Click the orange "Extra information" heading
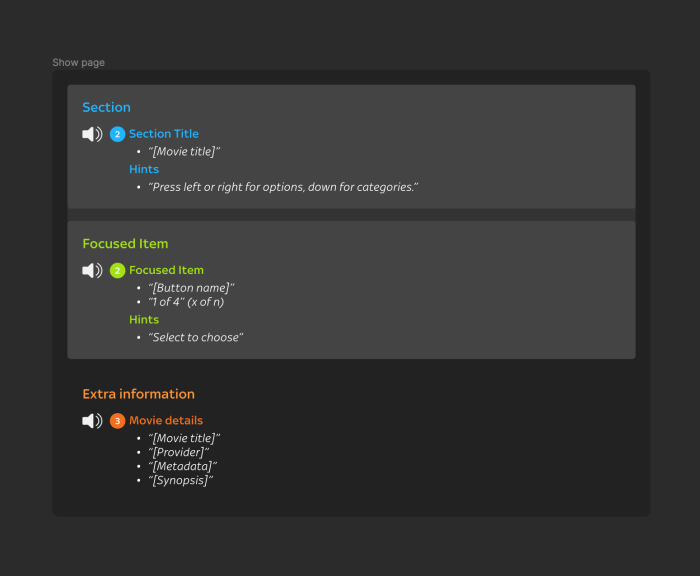The width and height of the screenshot is (700, 576). tap(138, 394)
